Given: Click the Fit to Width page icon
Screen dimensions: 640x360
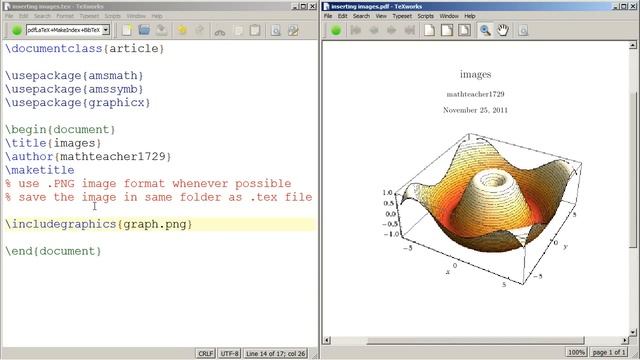Looking at the screenshot, I should pos(447,30).
